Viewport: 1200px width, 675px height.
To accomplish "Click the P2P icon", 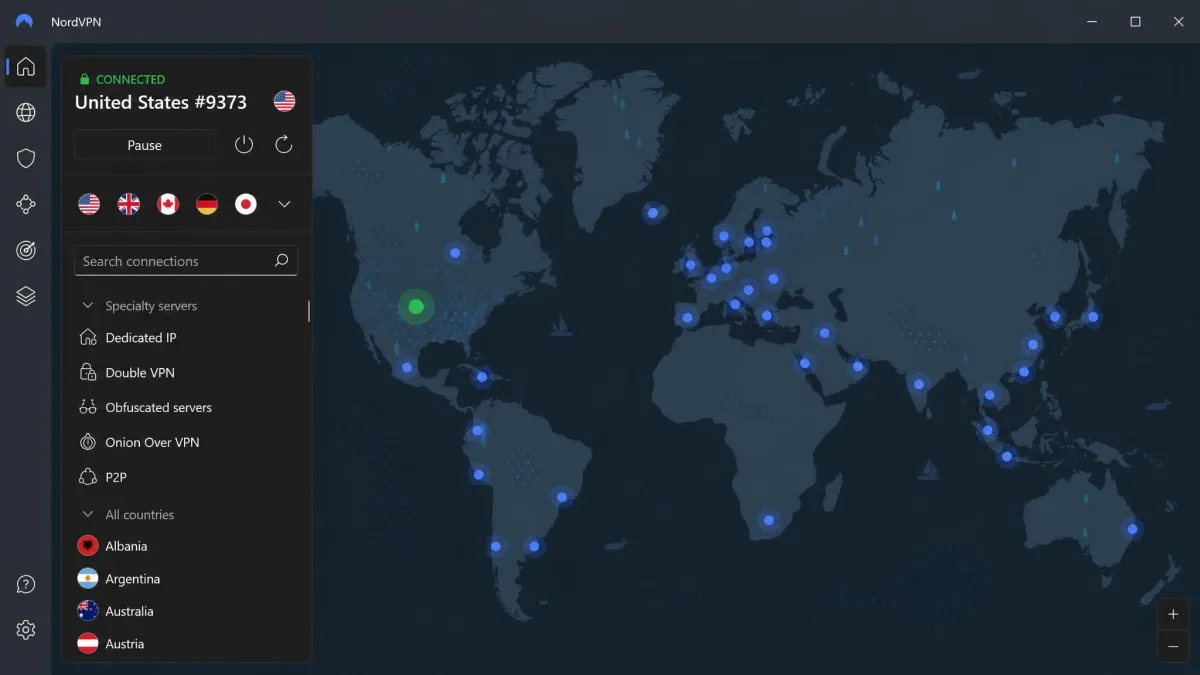I will point(88,477).
